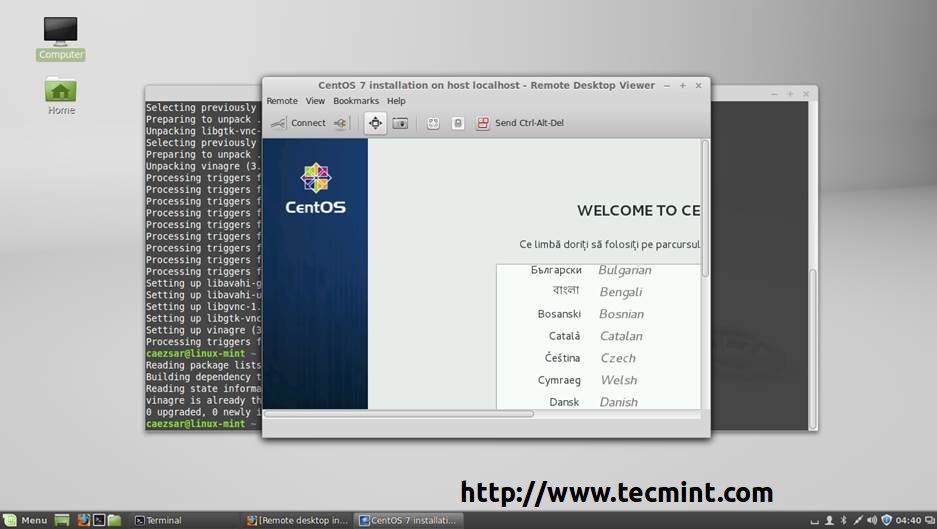
Task: Click the 04:40 clock
Action: [908, 521]
